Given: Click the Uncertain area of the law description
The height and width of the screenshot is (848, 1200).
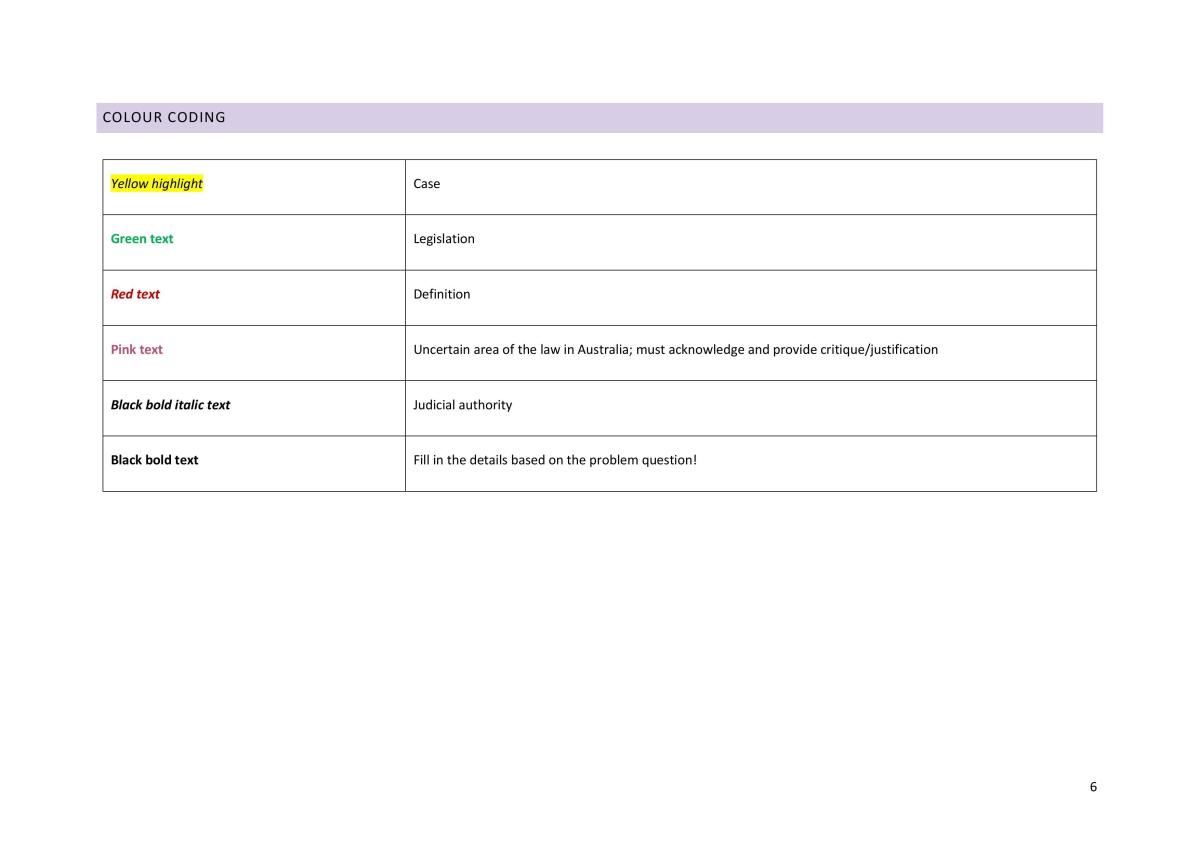Looking at the screenshot, I should coord(675,350).
